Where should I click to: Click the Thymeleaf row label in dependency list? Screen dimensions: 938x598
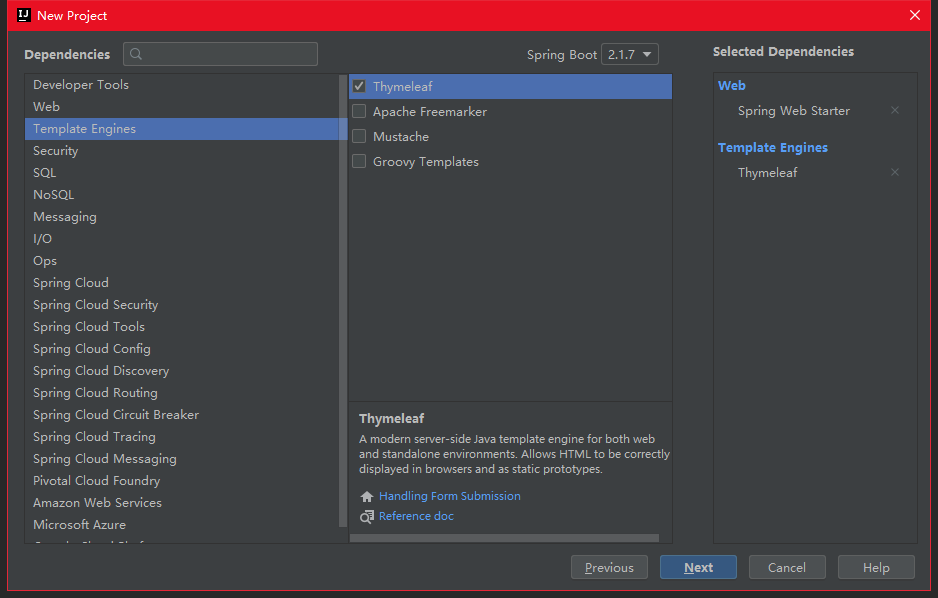[x=403, y=87]
